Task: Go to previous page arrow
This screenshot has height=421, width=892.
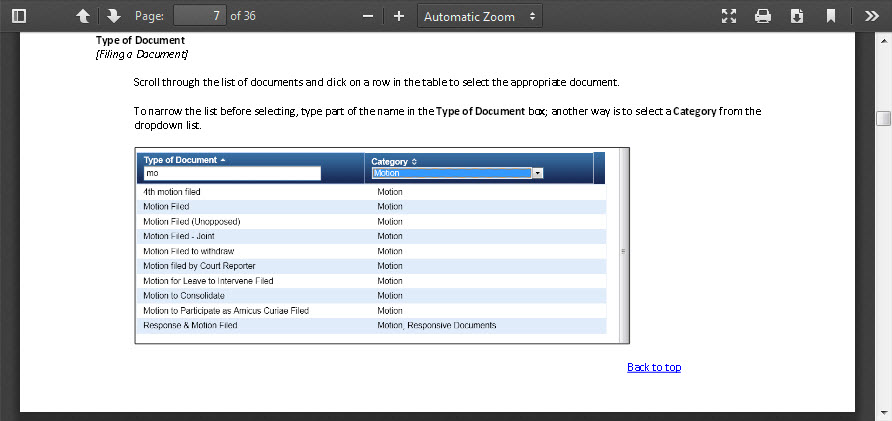Action: (83, 16)
